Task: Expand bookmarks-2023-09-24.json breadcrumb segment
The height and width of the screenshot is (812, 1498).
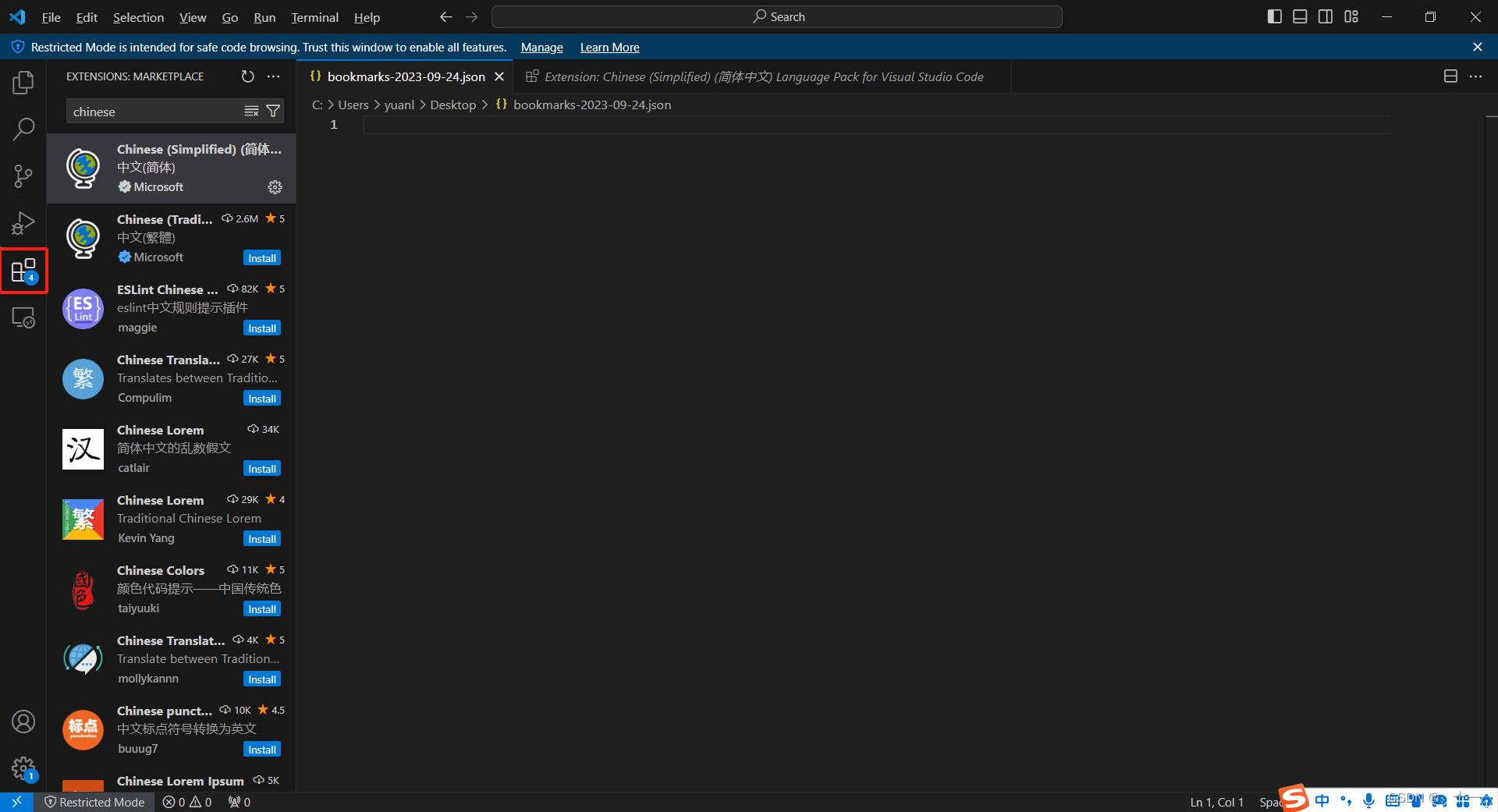Action: [x=583, y=105]
